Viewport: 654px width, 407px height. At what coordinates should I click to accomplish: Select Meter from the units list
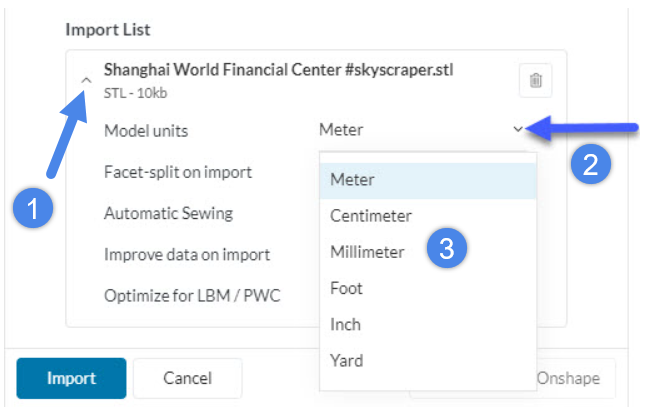[x=352, y=180]
